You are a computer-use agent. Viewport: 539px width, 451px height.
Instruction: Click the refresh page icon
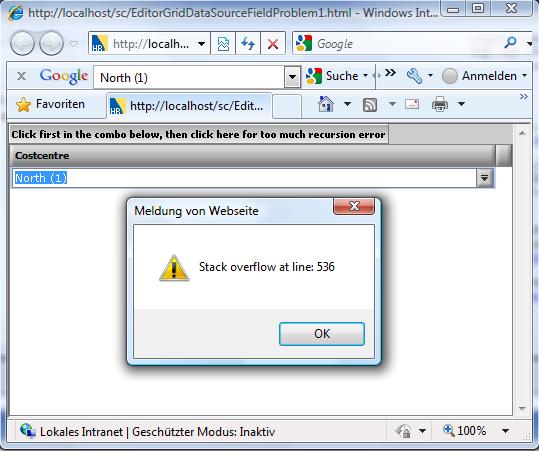click(x=248, y=44)
